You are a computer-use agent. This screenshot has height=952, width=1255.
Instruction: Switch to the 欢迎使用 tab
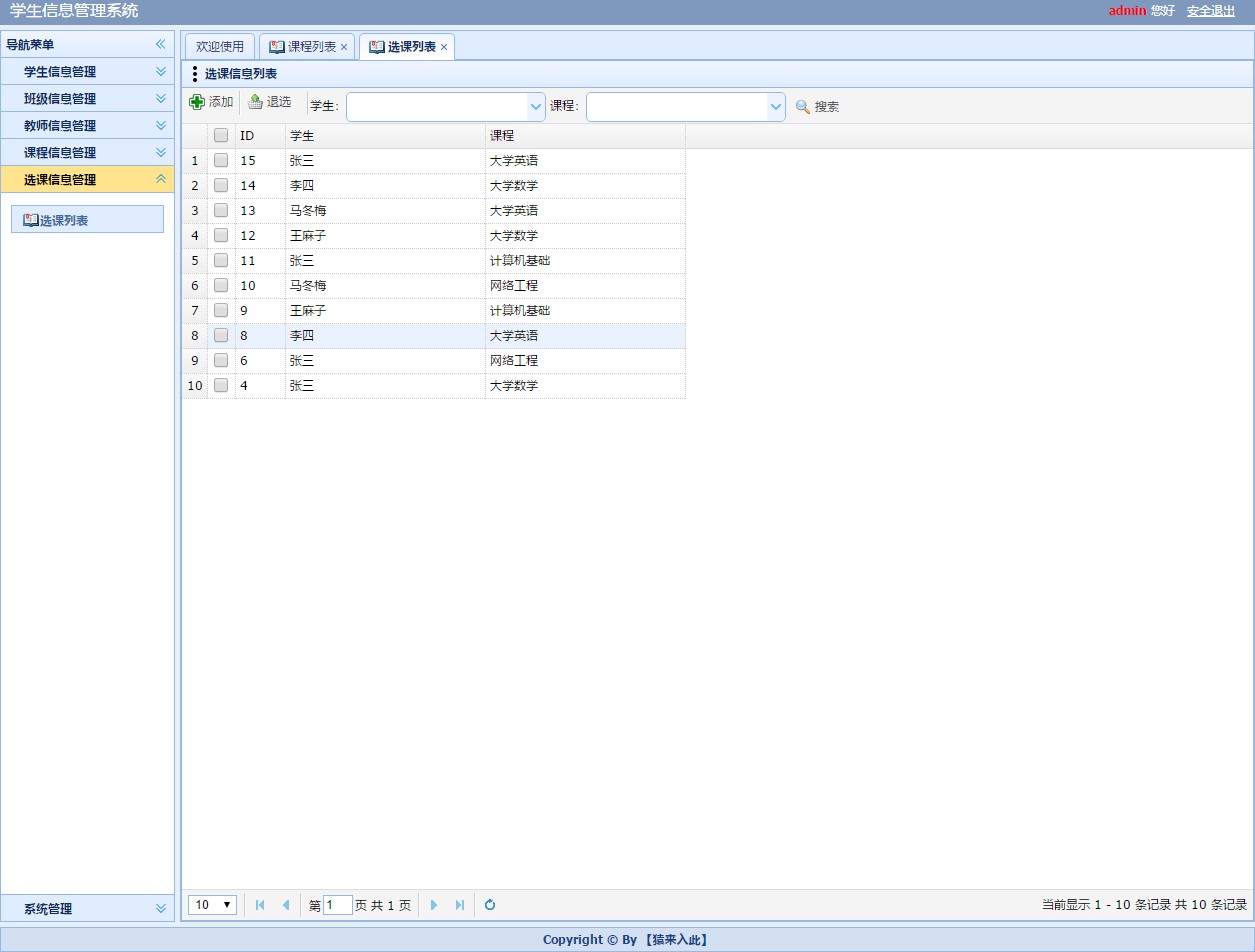pyautogui.click(x=220, y=47)
